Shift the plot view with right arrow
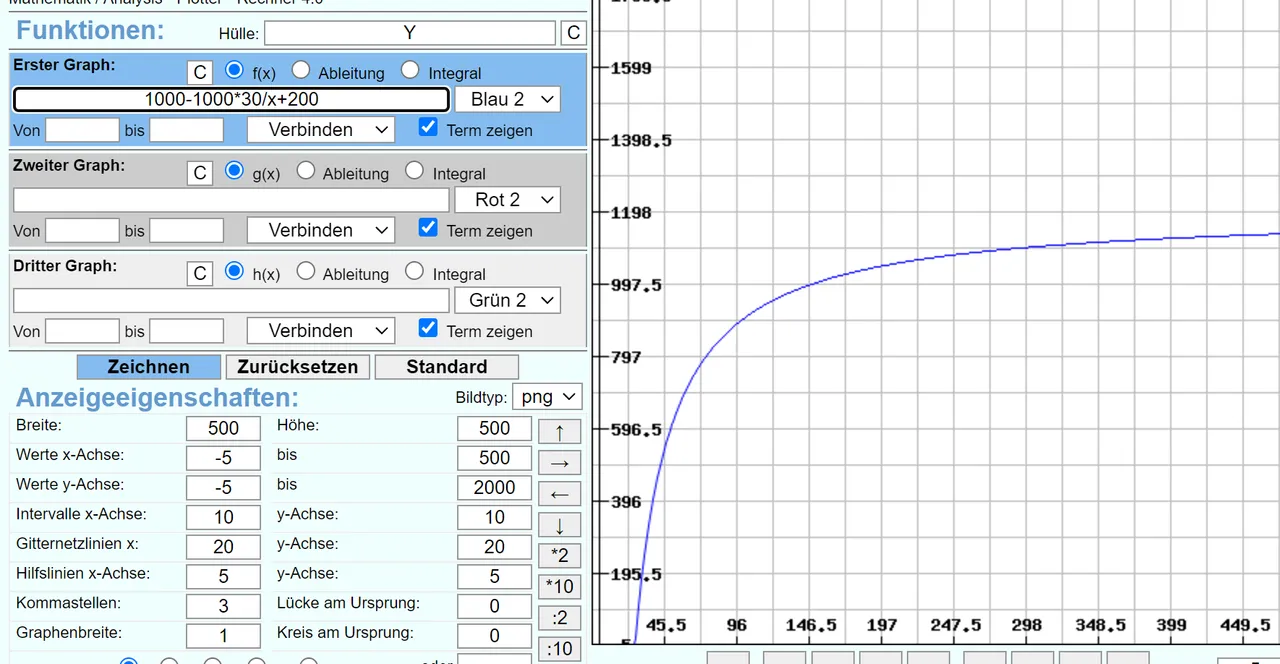1280x664 pixels. [x=560, y=463]
